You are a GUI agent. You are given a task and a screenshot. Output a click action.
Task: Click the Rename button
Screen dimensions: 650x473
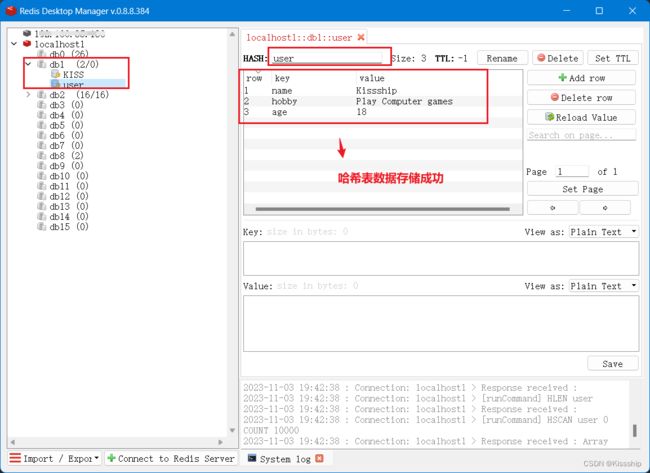(502, 58)
